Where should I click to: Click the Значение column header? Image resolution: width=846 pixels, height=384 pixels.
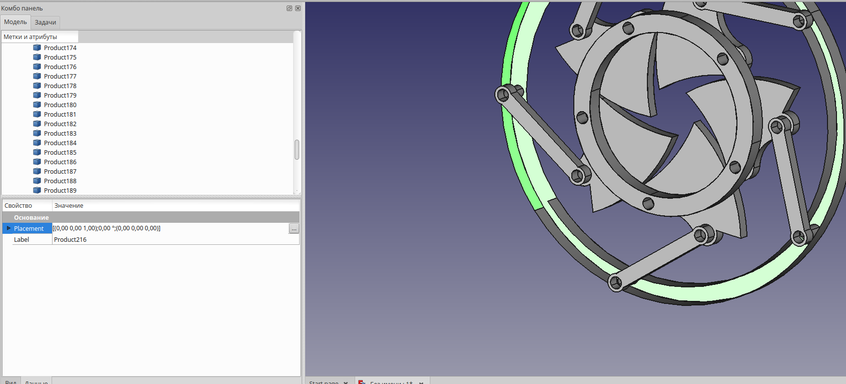pyautogui.click(x=176, y=205)
